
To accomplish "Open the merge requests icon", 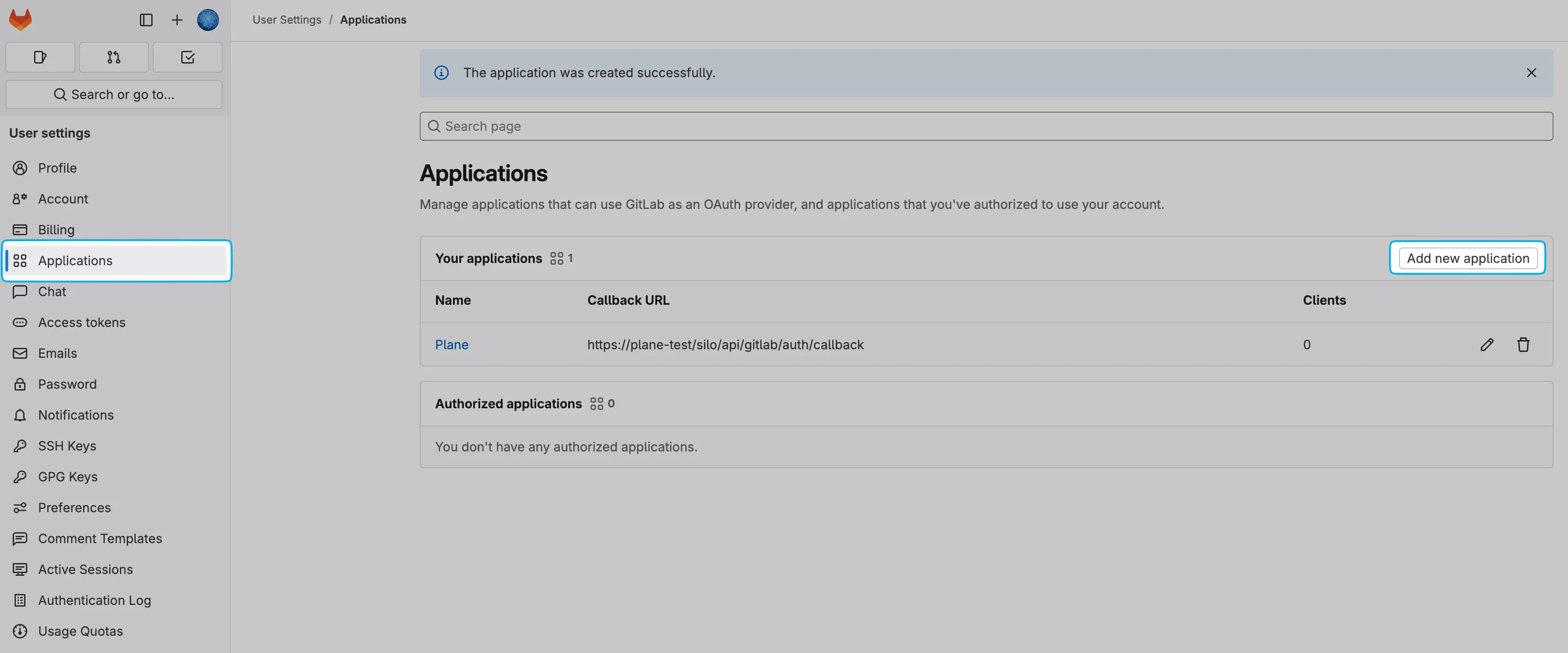I will coord(114,57).
